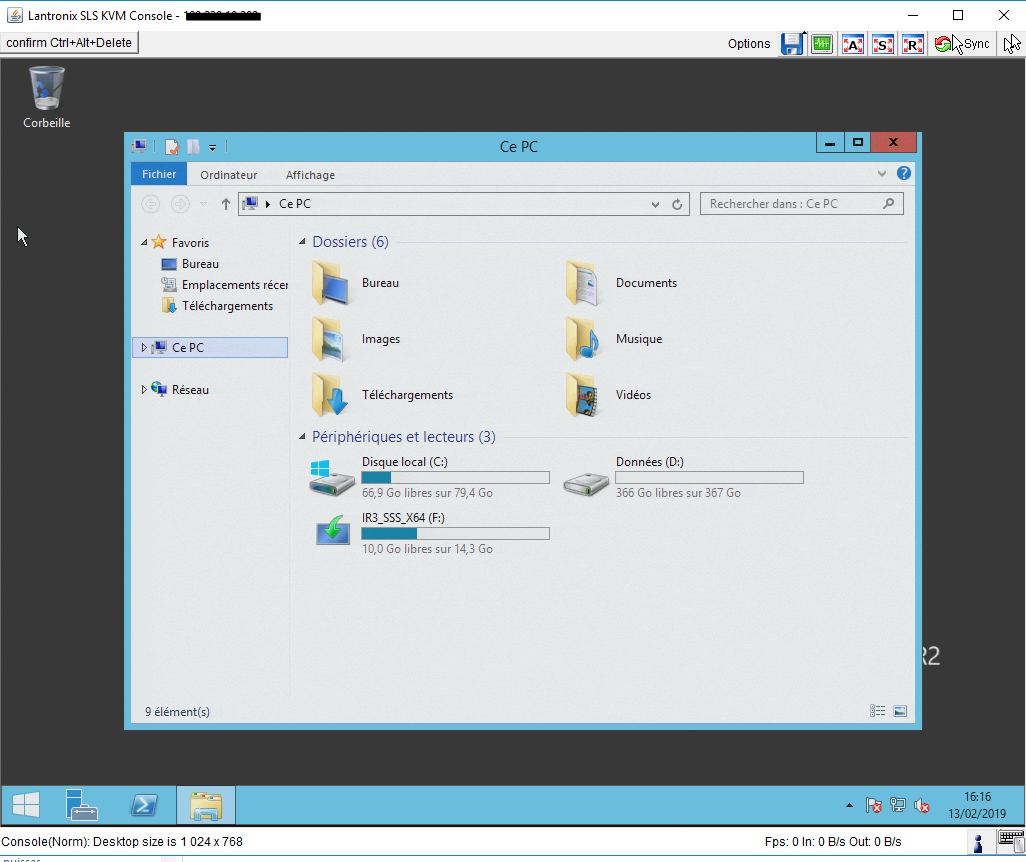
Task: Send confirm Ctrl+Alt+Delete
Action: tap(69, 43)
